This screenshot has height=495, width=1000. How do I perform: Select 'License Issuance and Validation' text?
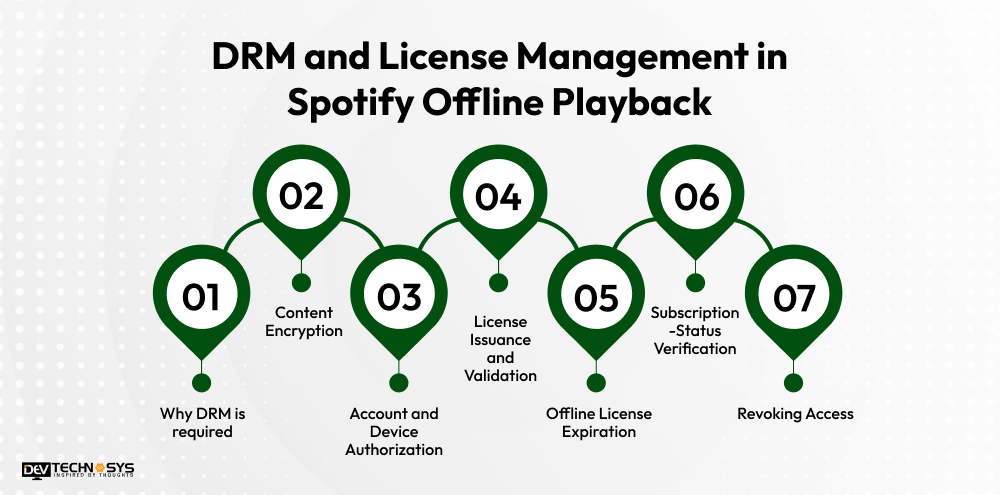(500, 348)
